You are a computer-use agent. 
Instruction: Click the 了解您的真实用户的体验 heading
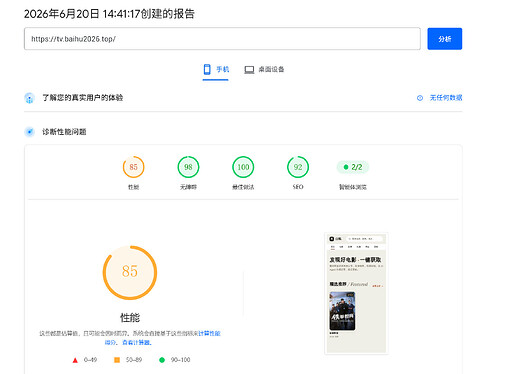[x=82, y=98]
